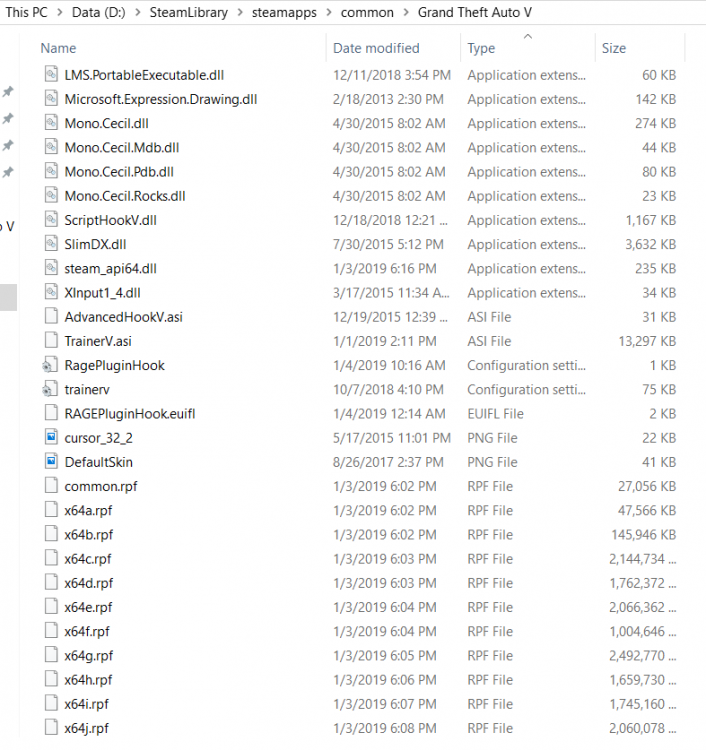Click the x64j.rpf file icon

[x=51, y=728]
